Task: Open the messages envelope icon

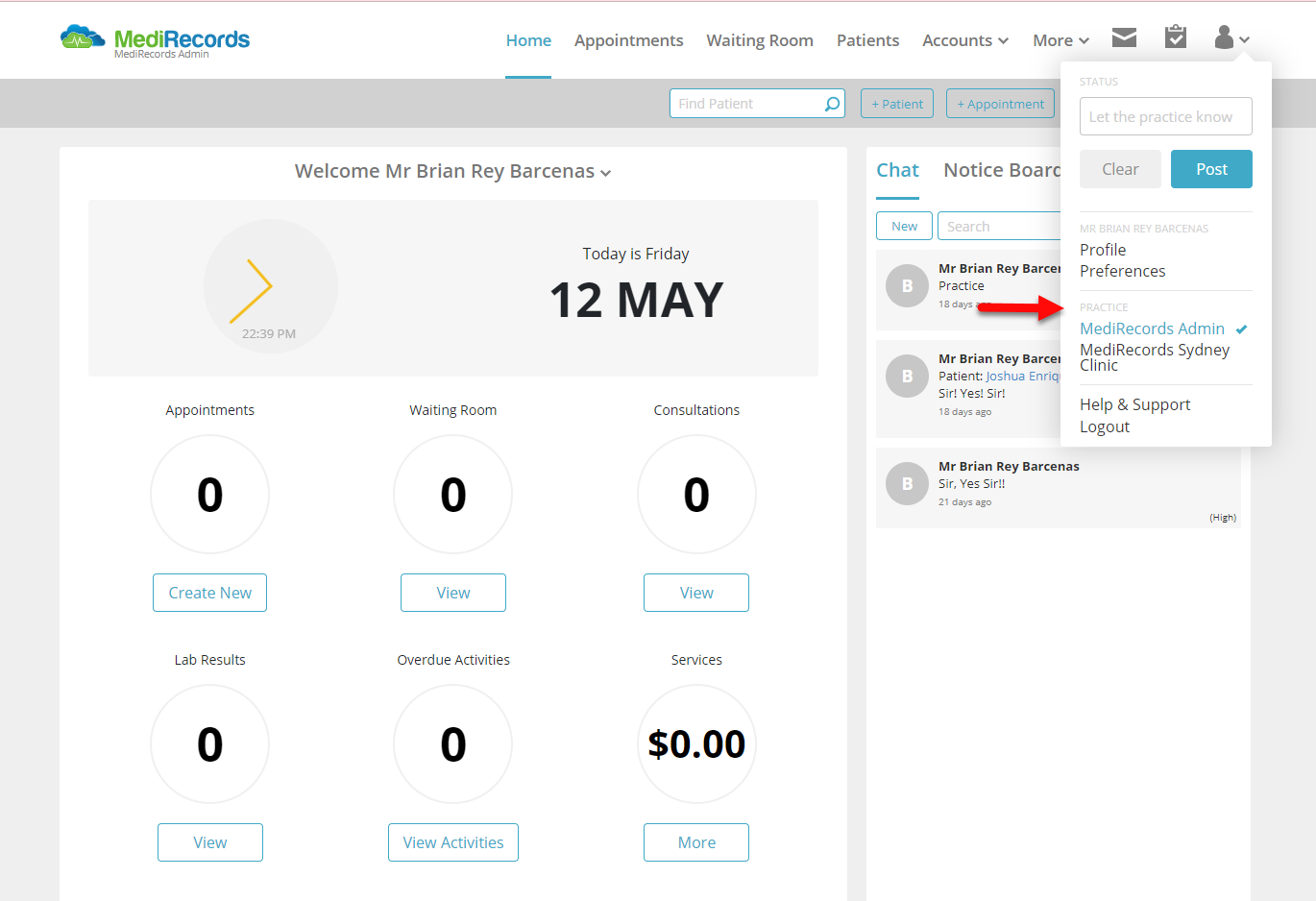Action: [x=1124, y=37]
